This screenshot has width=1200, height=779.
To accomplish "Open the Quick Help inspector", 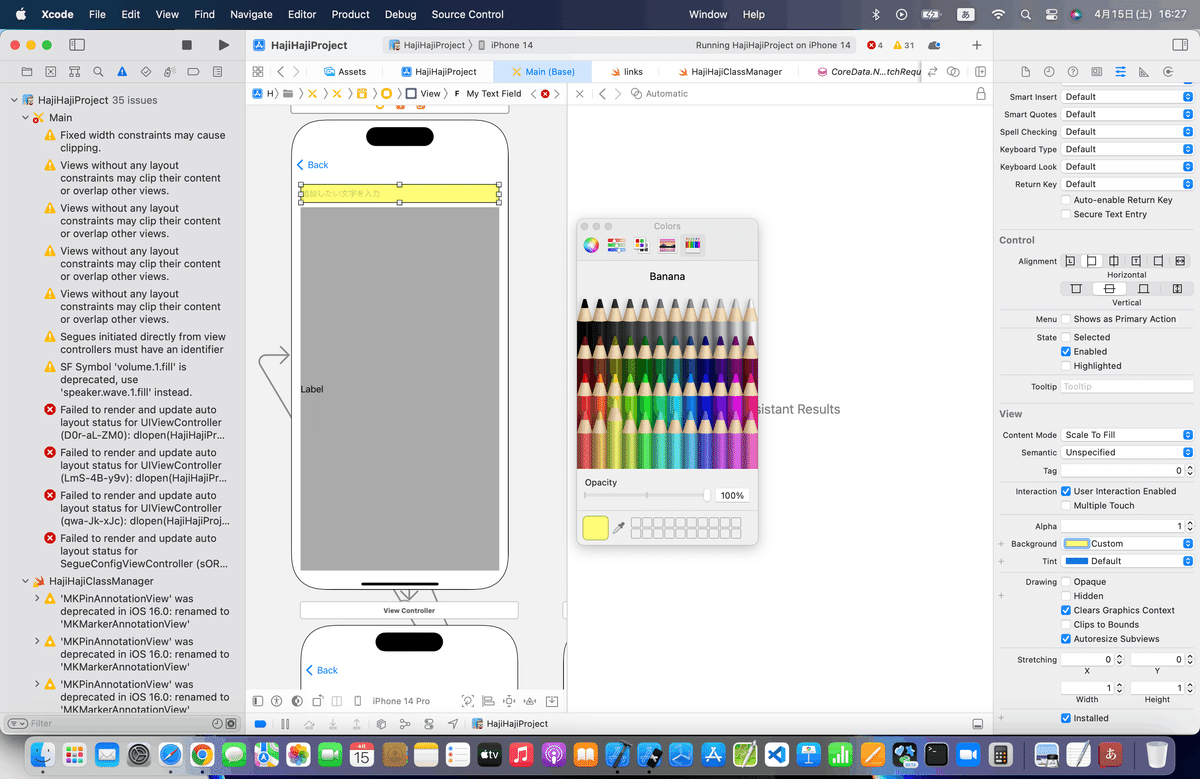I will click(x=1073, y=72).
